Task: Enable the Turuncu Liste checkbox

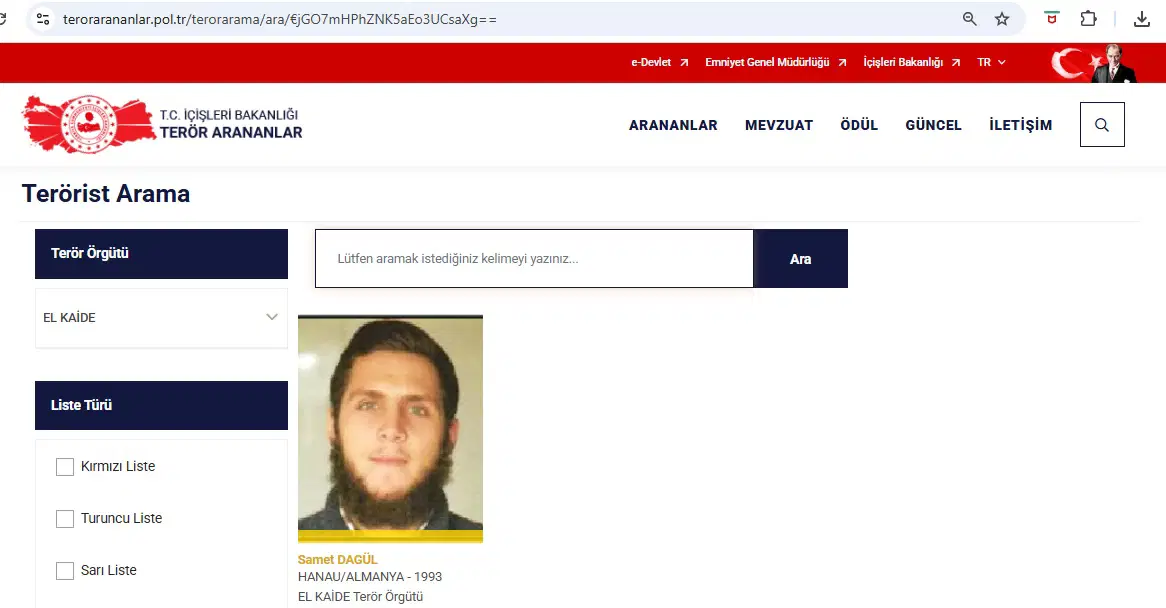Action: click(x=65, y=519)
